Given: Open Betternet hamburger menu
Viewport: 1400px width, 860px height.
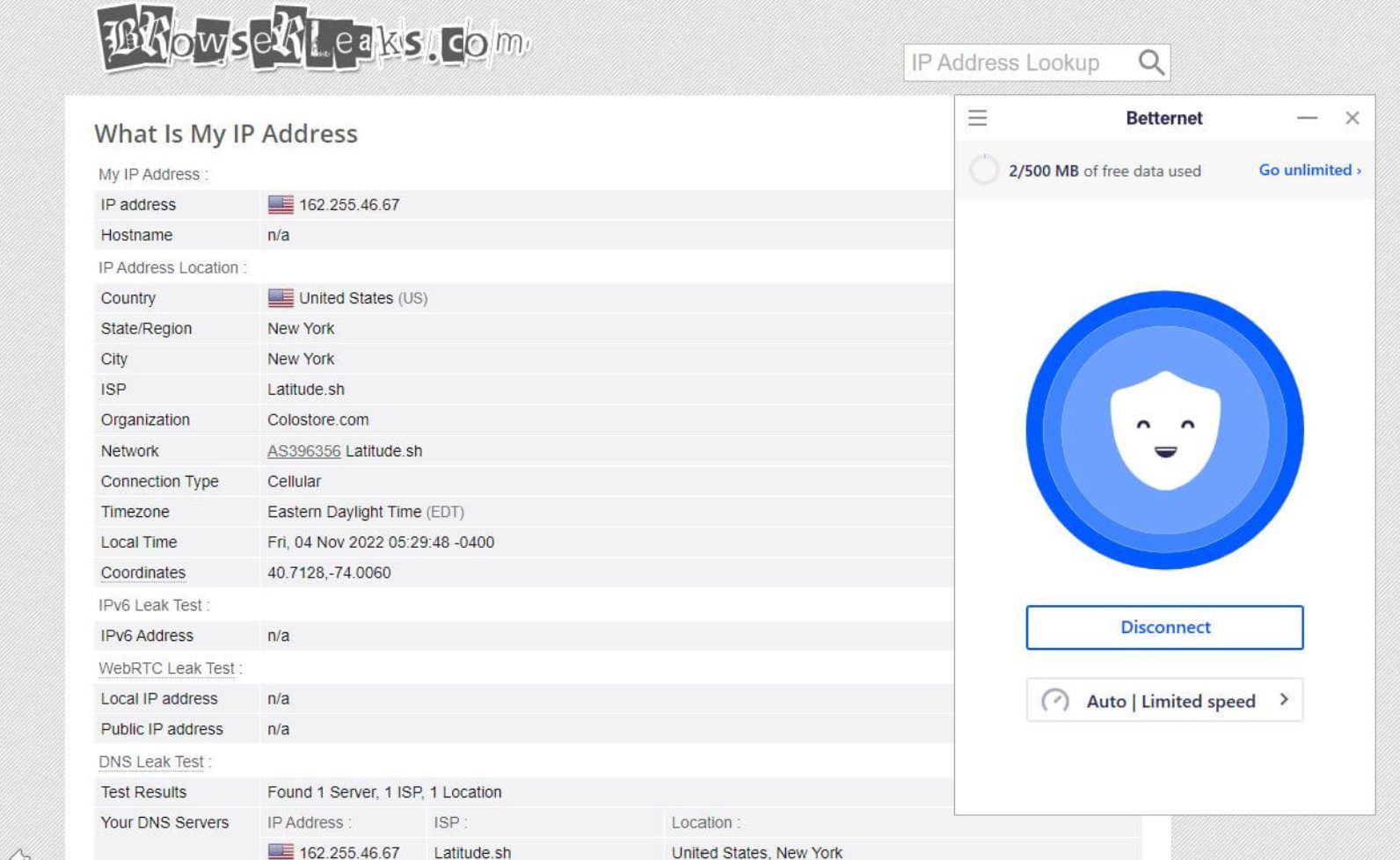Looking at the screenshot, I should (x=977, y=118).
